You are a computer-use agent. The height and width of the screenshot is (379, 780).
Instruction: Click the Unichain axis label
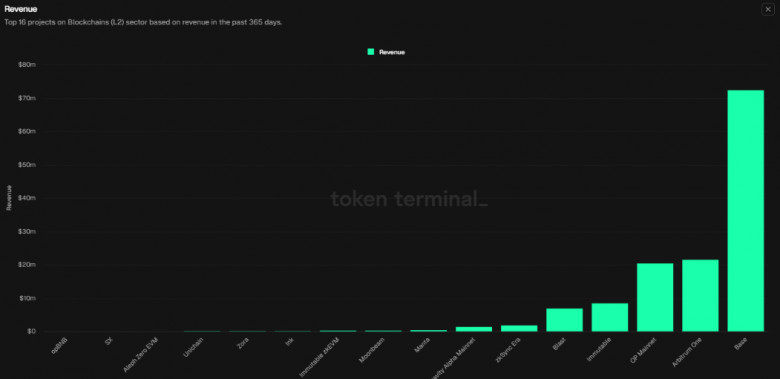point(194,348)
